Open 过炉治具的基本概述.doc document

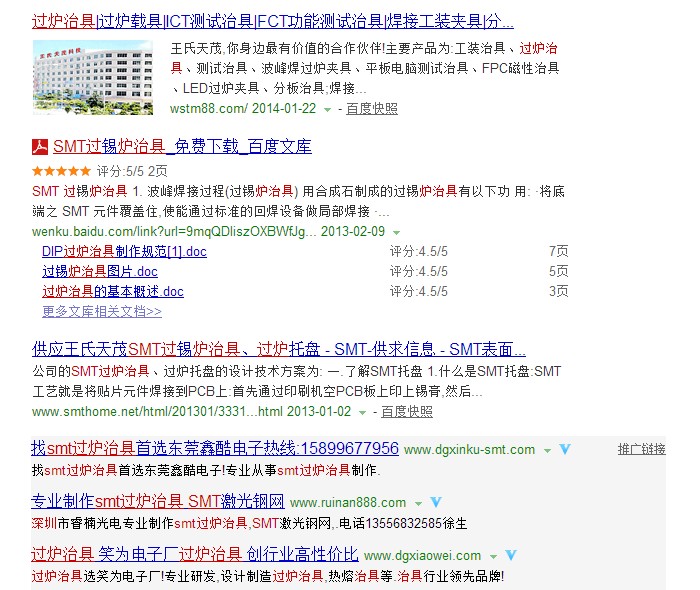113,291
